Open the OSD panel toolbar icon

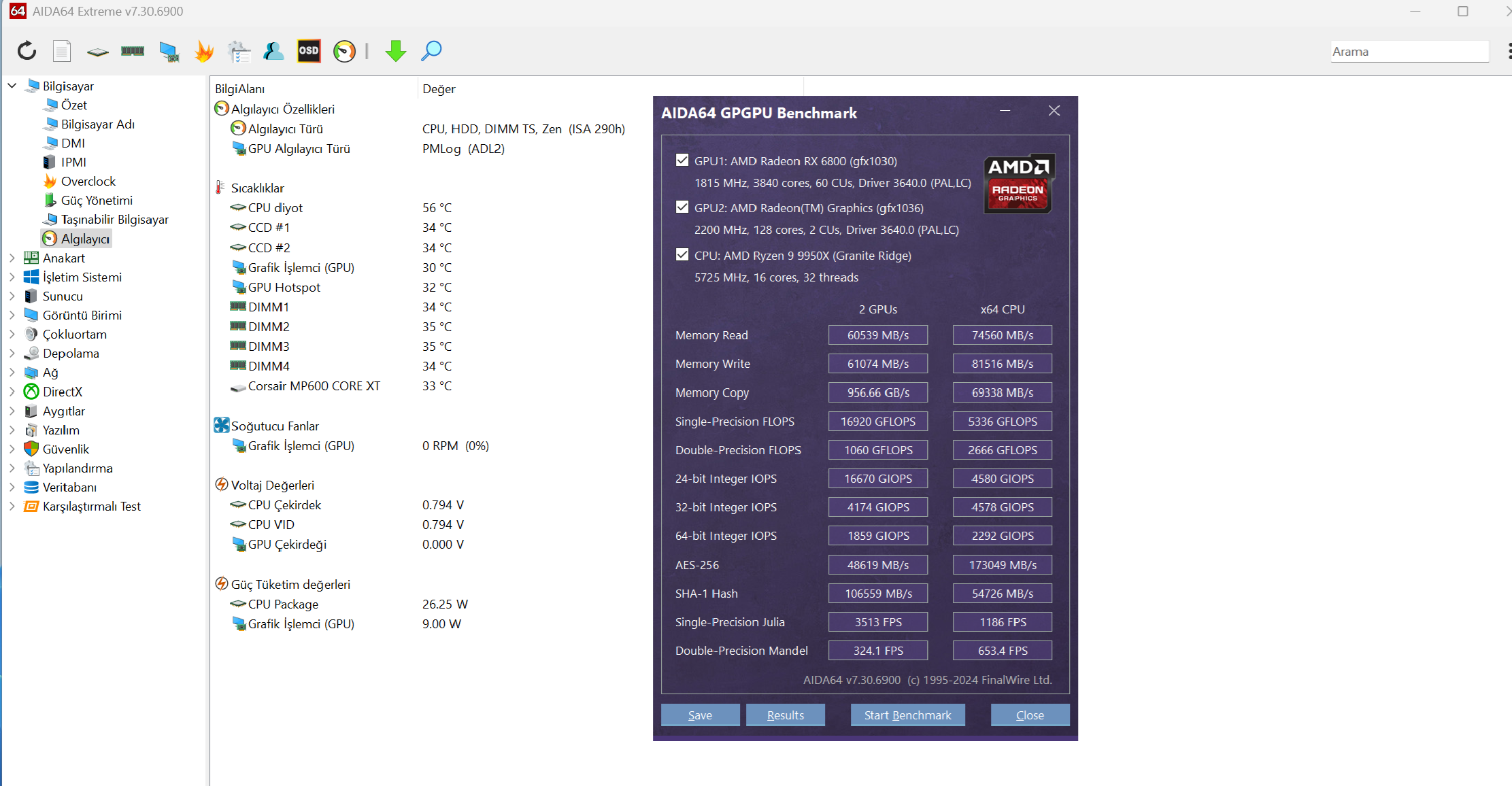[309, 51]
